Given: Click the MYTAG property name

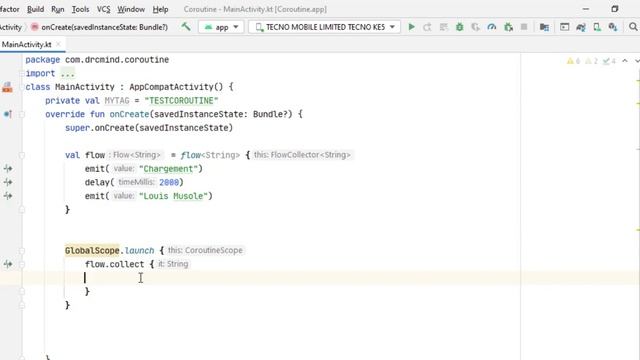Looking at the screenshot, I should 117,100.
